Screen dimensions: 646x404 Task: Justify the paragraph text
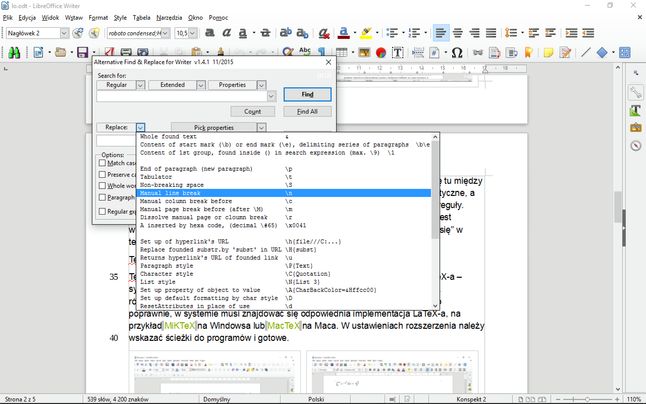tap(491, 33)
